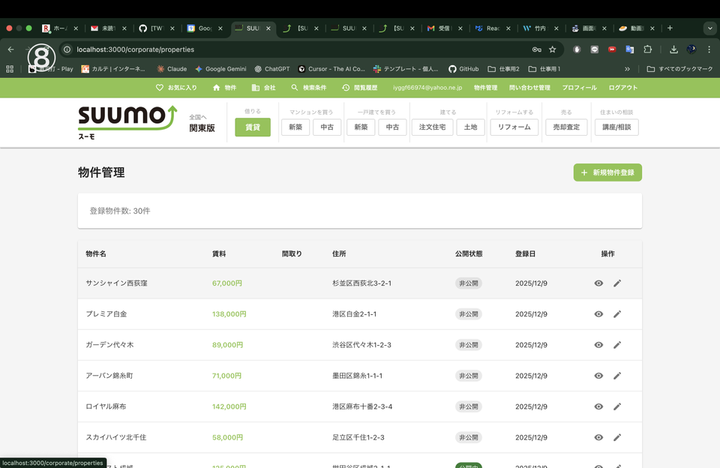
Task: Toggle visibility eye for アーバン錦糸町
Action: click(598, 376)
